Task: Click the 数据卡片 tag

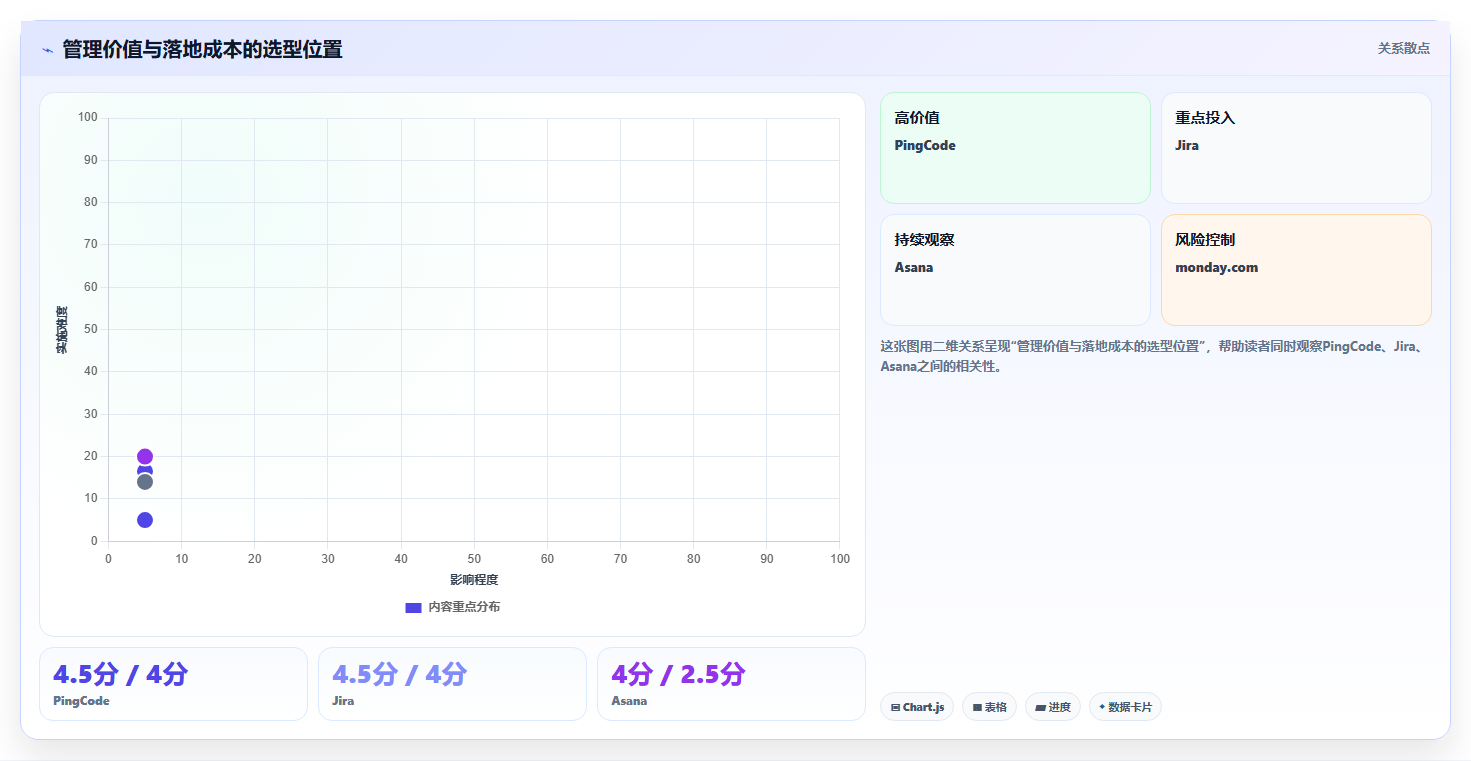Action: coord(1125,707)
